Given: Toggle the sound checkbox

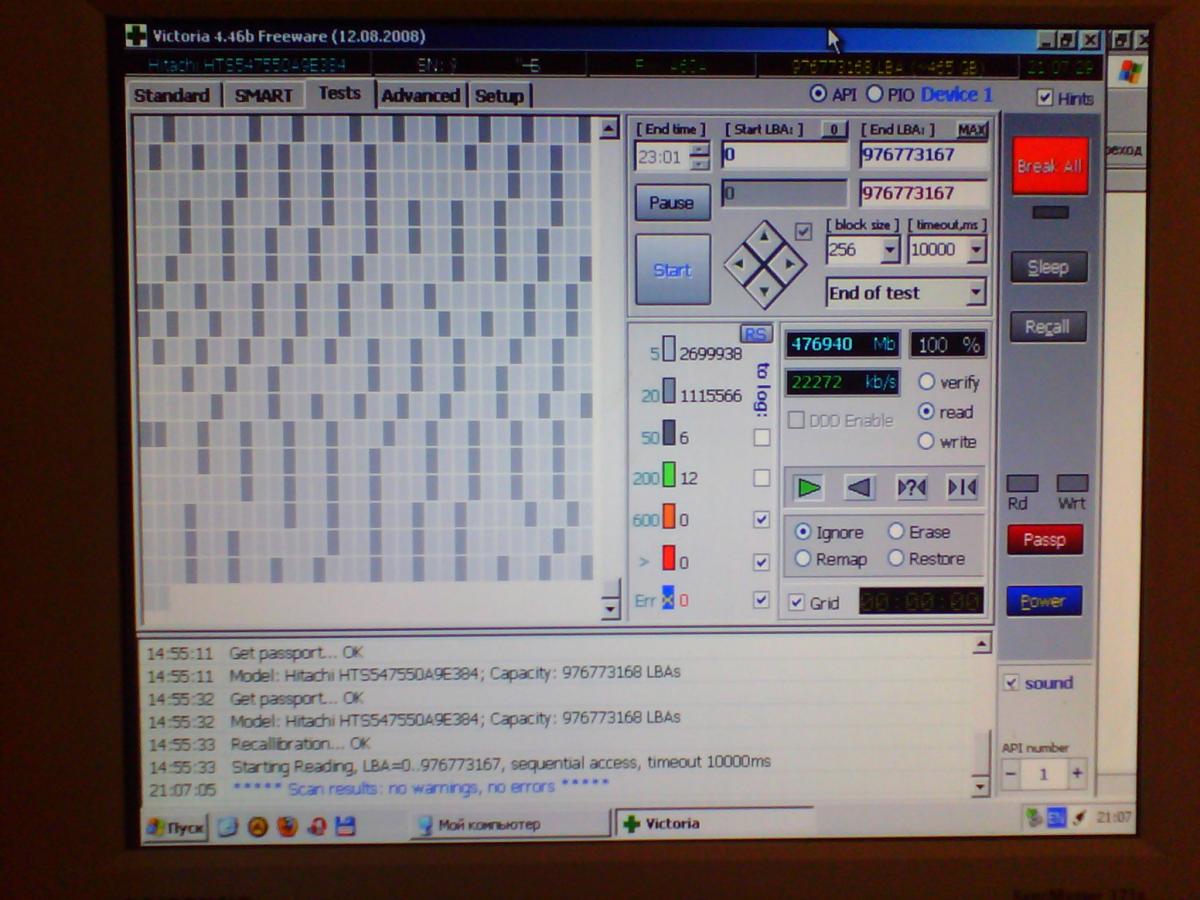Looking at the screenshot, I should 1012,682.
